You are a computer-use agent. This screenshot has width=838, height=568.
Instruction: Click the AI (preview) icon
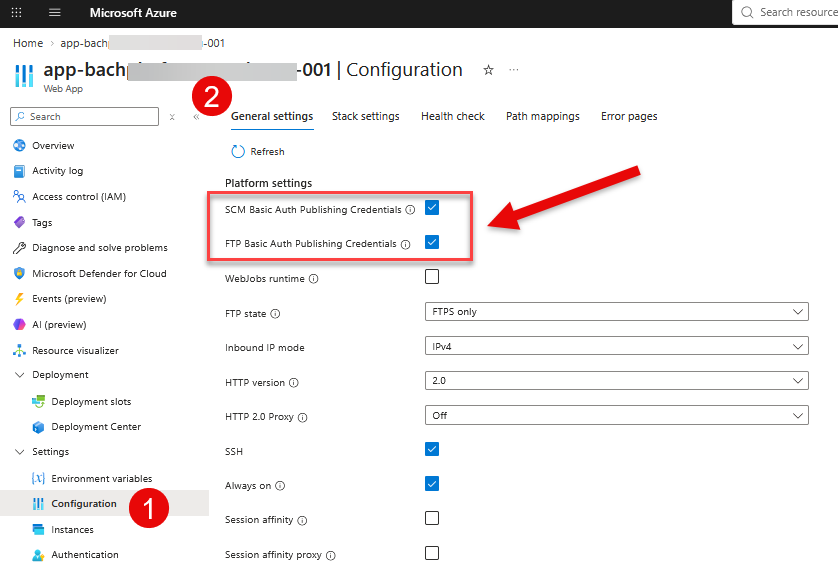[19, 324]
